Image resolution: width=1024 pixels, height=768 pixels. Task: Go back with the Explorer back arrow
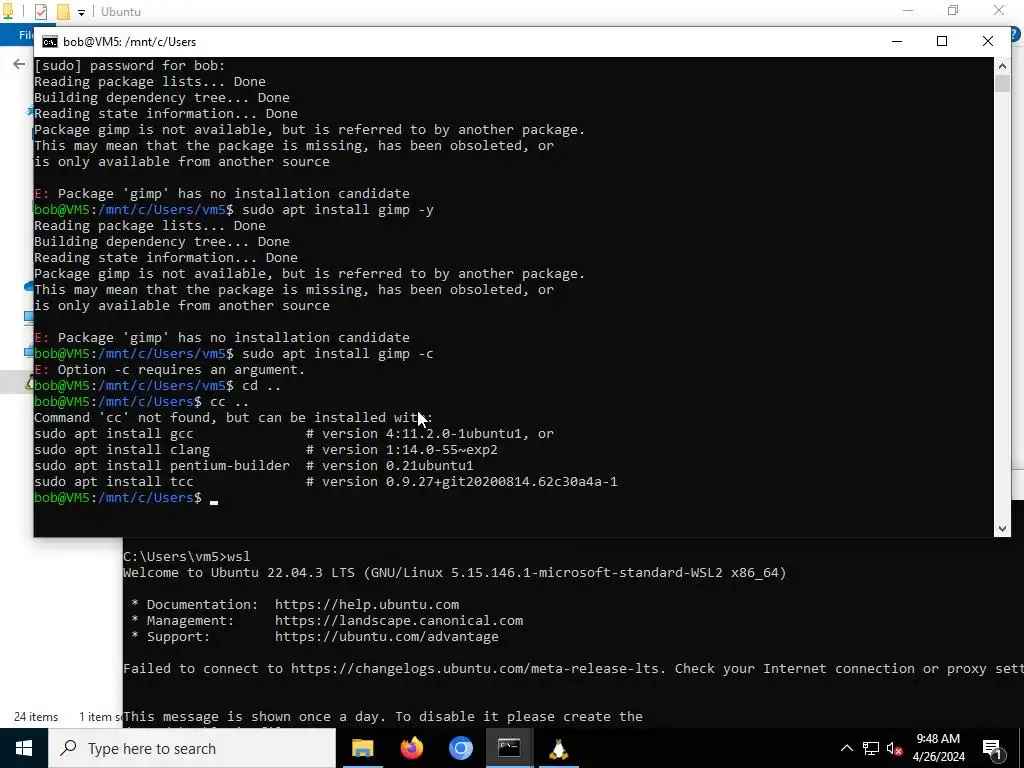pyautogui.click(x=19, y=64)
